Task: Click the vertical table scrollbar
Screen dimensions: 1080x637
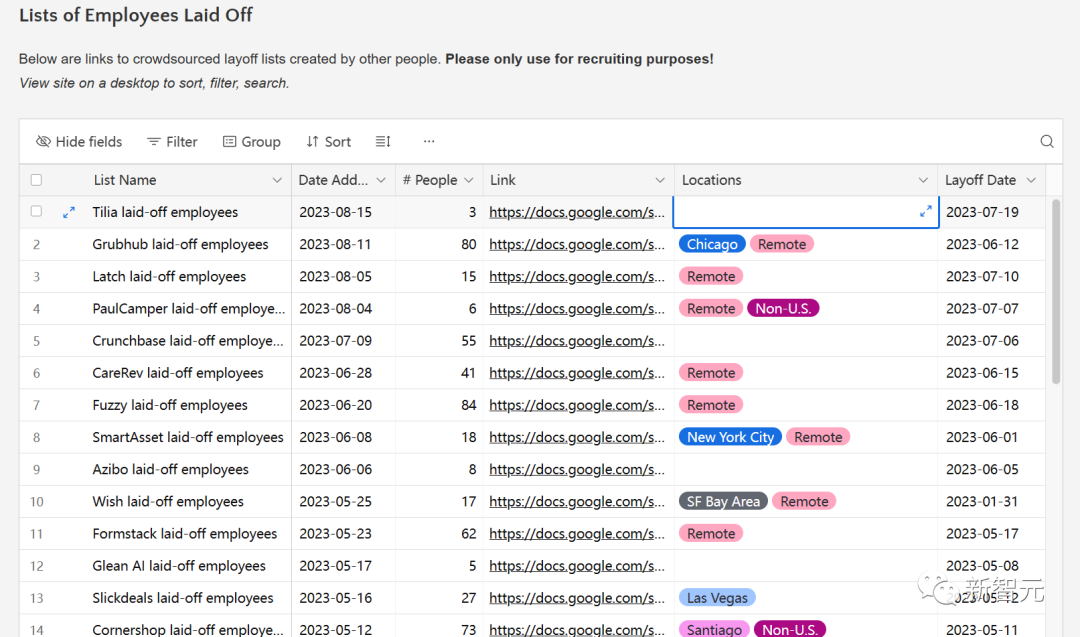Action: [x=1056, y=290]
